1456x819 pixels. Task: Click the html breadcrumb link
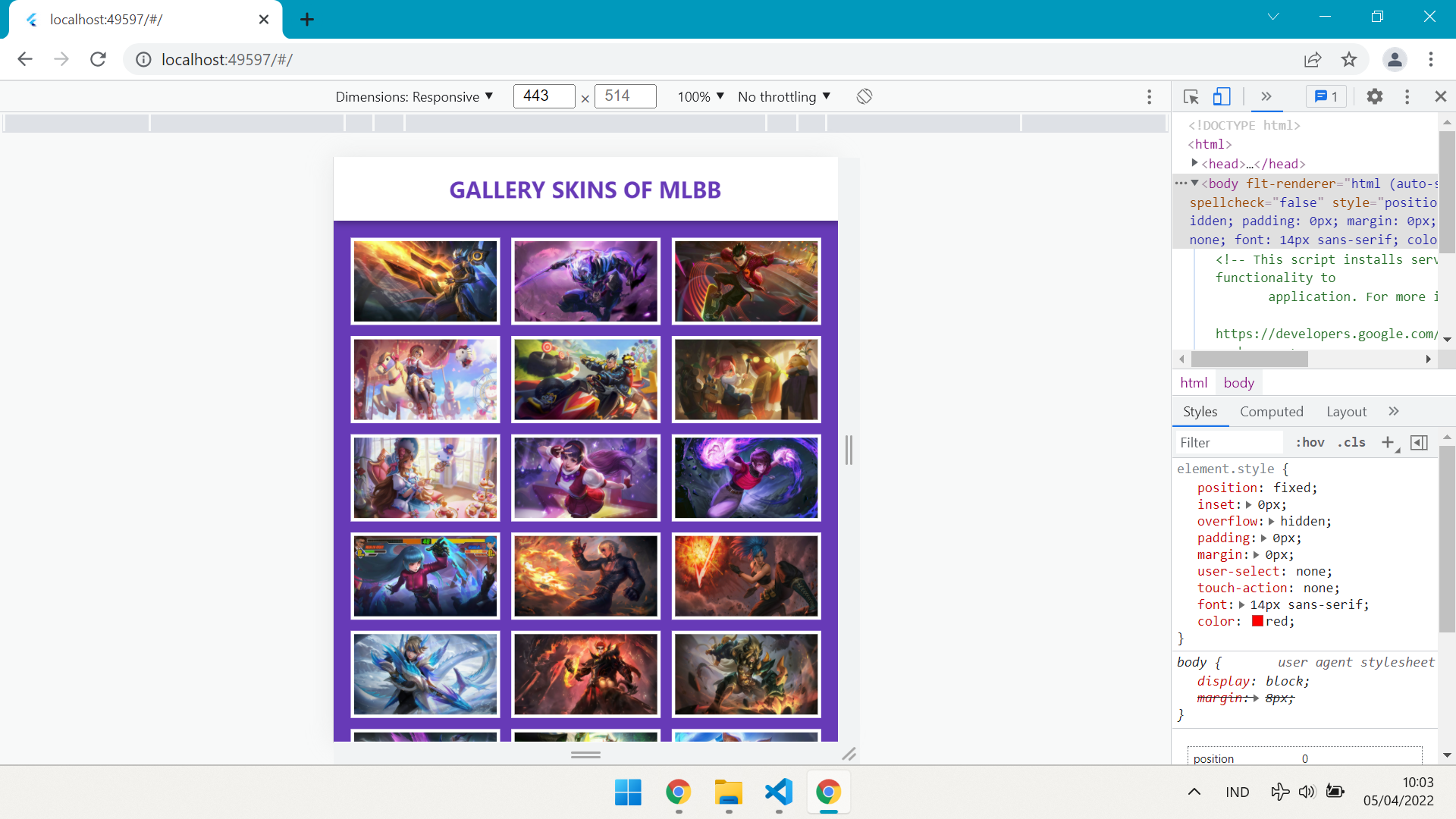coord(1193,382)
